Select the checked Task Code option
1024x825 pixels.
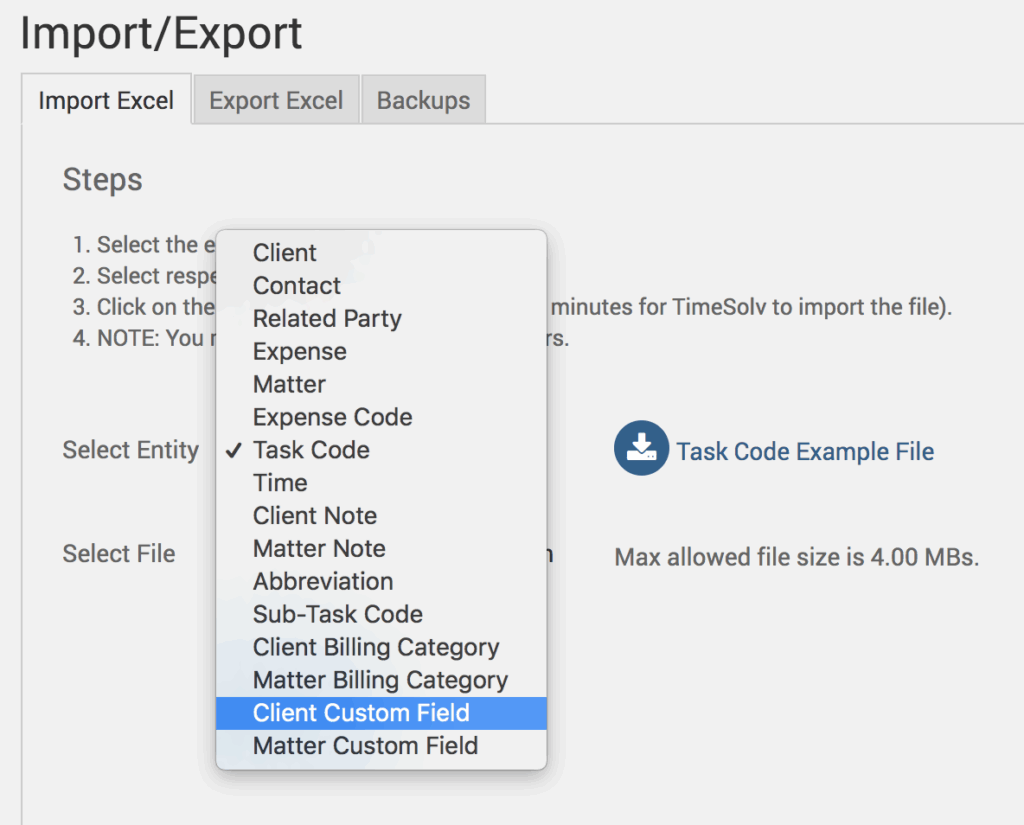311,450
